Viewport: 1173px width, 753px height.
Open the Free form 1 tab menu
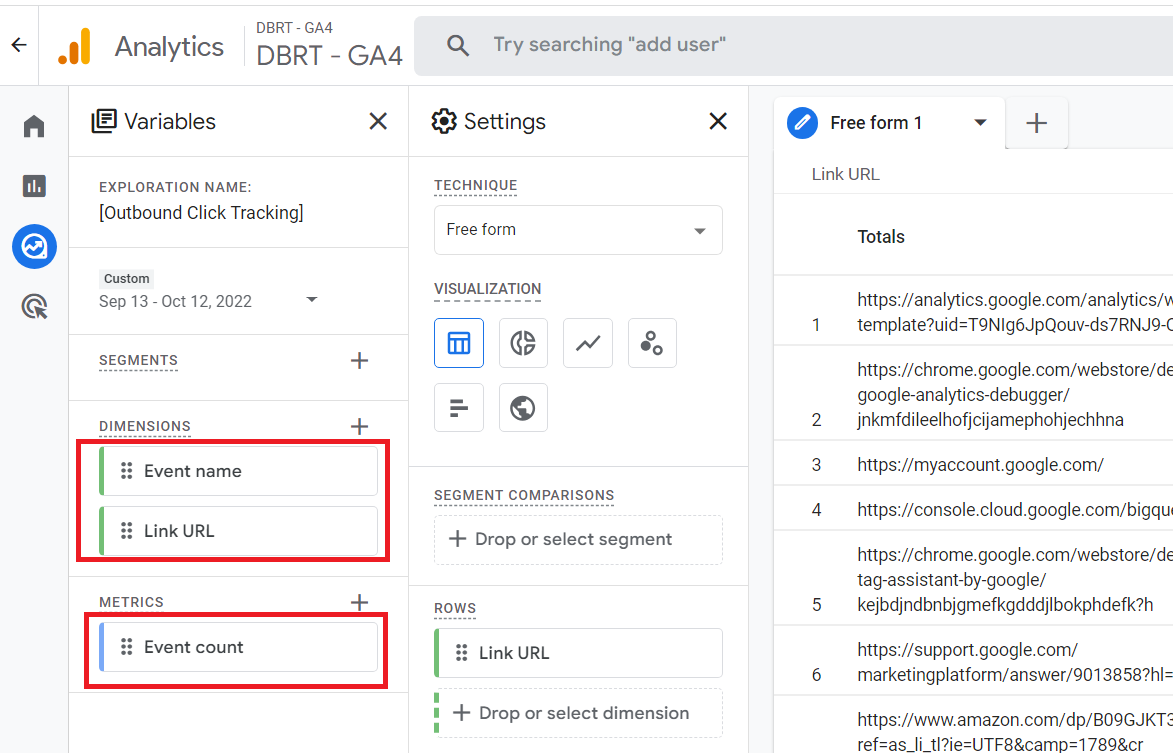(980, 123)
